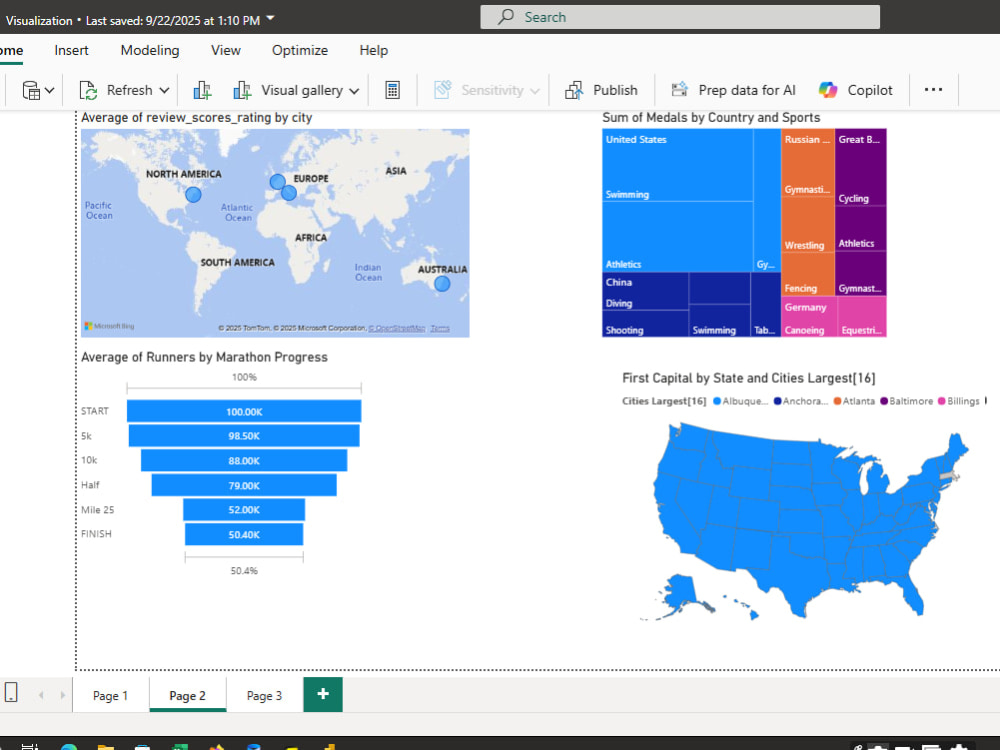Open the ribbon overflow ellipsis menu
1000x750 pixels.
click(933, 90)
